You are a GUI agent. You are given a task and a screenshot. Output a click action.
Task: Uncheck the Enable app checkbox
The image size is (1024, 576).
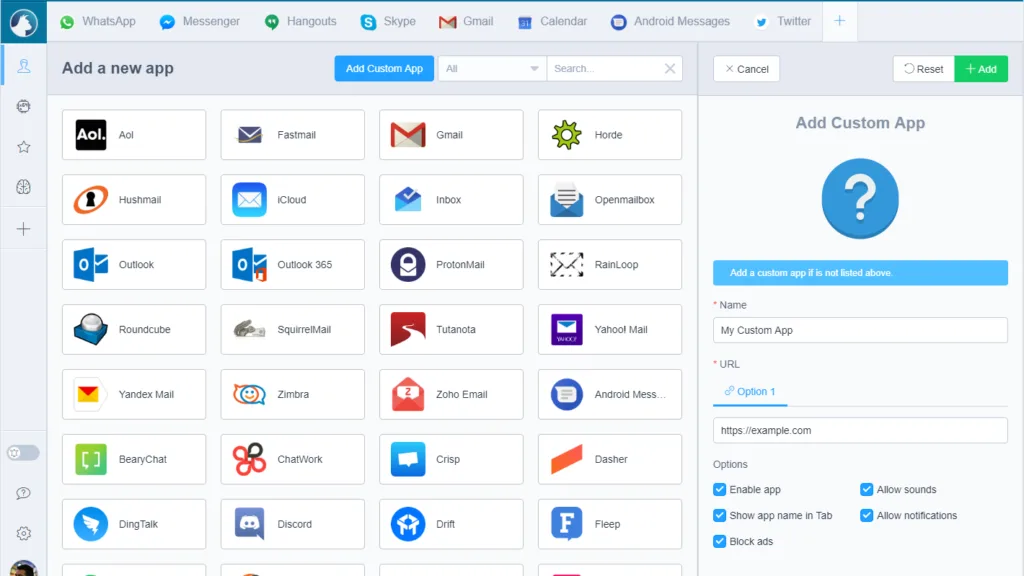[720, 489]
